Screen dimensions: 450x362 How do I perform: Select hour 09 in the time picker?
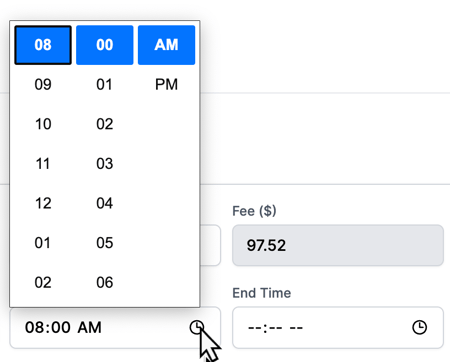coord(43,84)
